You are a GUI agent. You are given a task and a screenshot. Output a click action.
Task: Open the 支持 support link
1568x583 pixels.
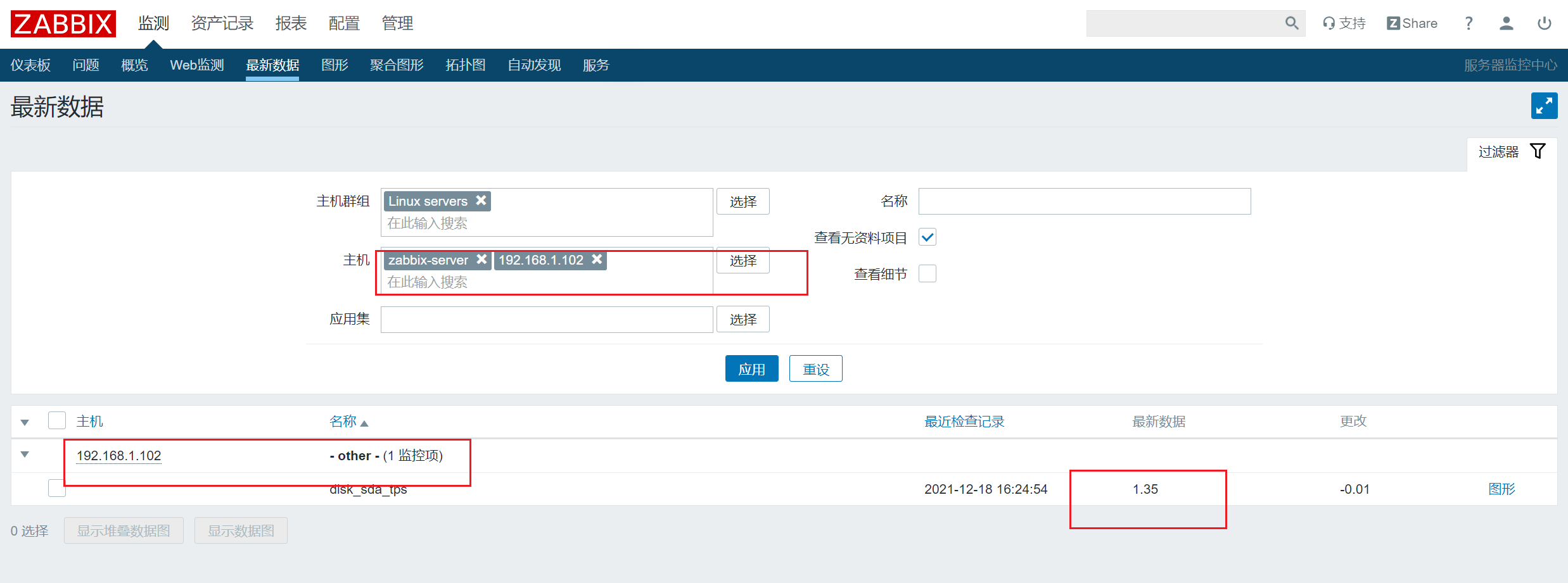click(1344, 23)
